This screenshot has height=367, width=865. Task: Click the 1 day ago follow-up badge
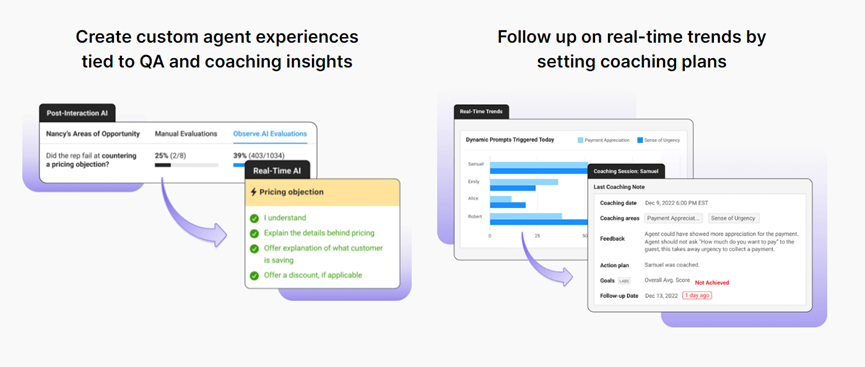(x=697, y=295)
